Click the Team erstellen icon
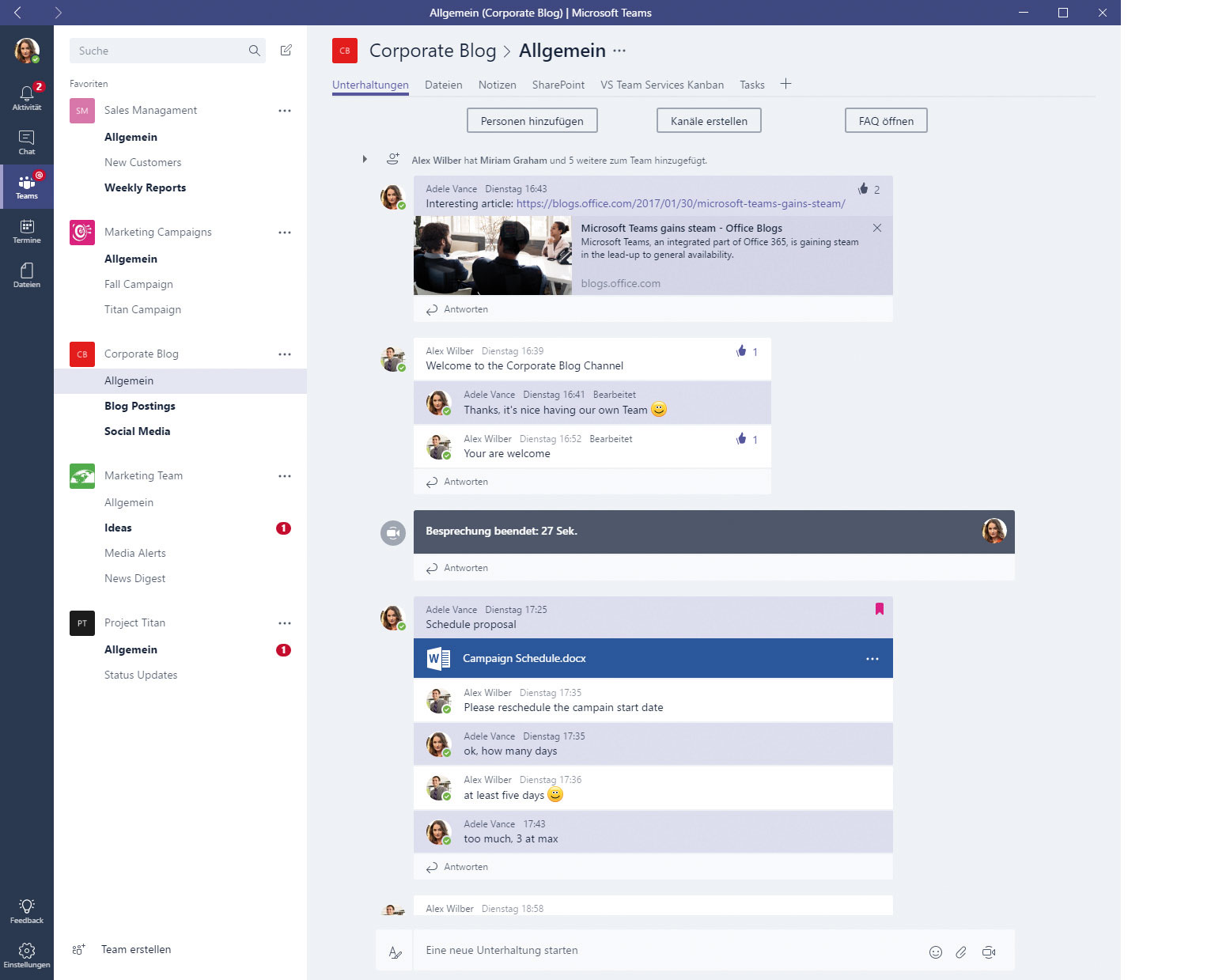This screenshot has width=1215, height=980. click(78, 950)
